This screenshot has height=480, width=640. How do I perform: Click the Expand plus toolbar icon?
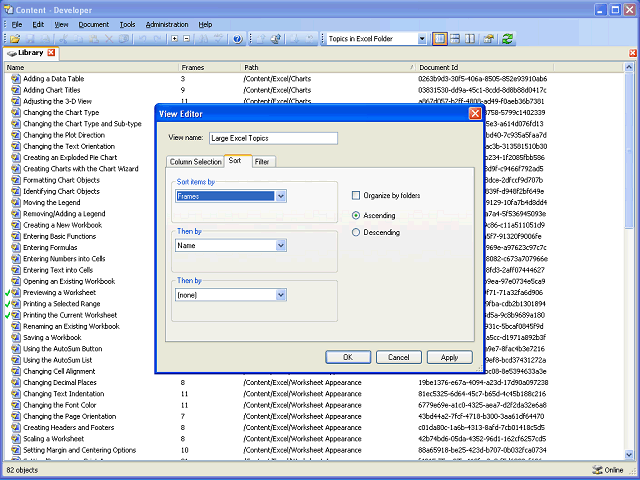175,39
